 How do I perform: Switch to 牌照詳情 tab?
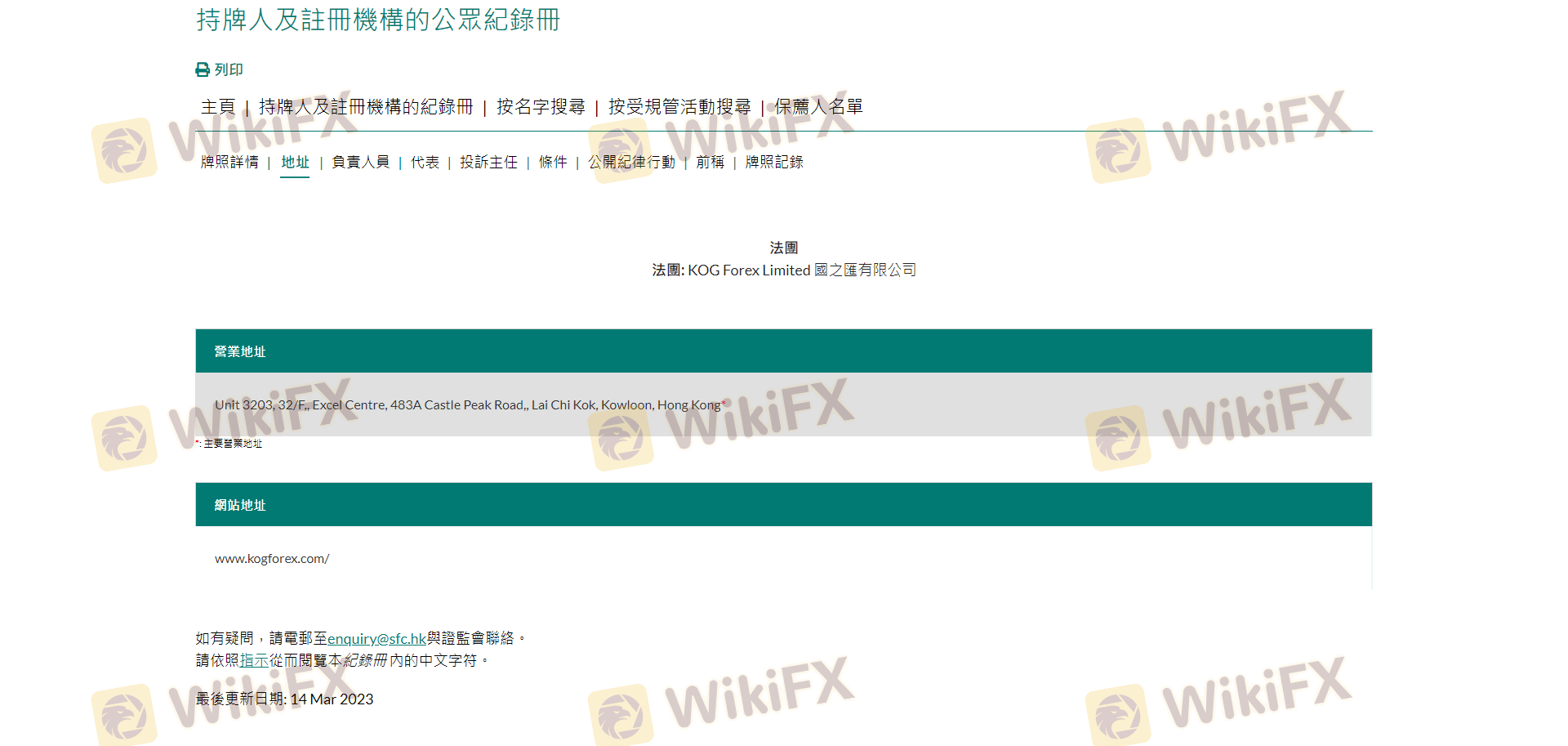click(229, 163)
